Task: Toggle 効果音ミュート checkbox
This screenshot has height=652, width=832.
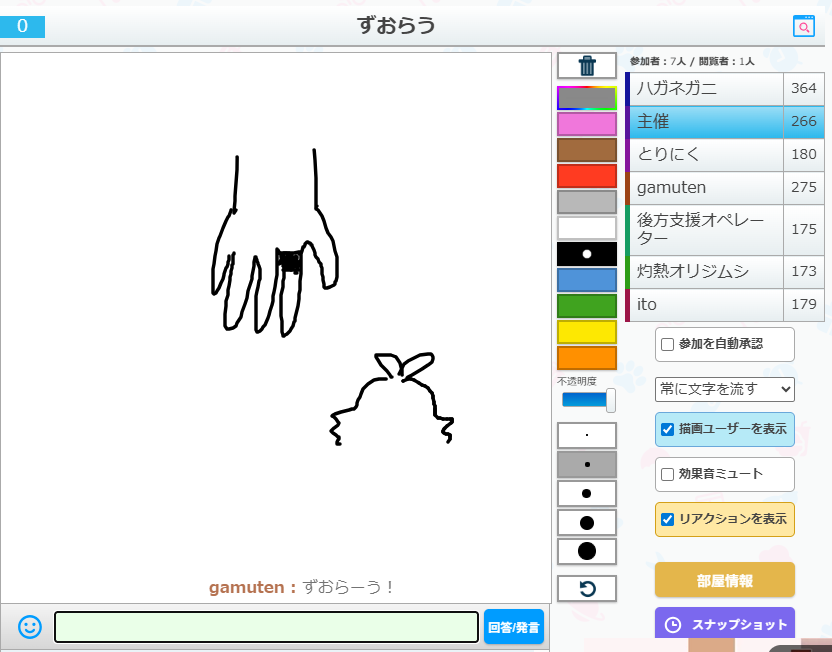Action: [x=668, y=474]
